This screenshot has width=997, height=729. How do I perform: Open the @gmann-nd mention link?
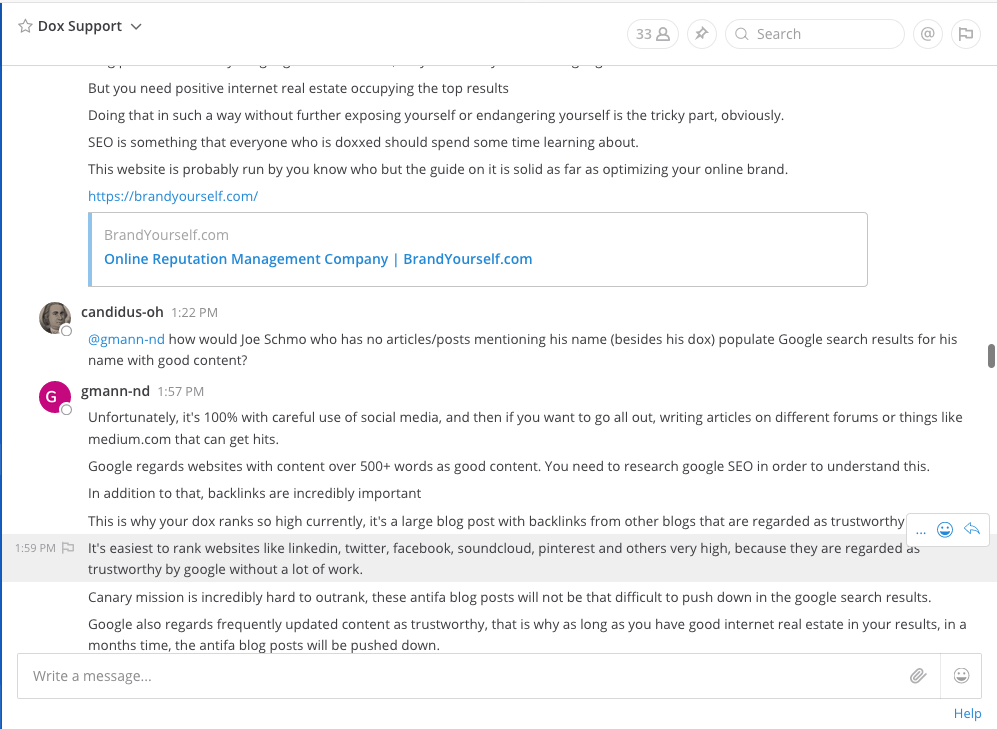point(126,339)
